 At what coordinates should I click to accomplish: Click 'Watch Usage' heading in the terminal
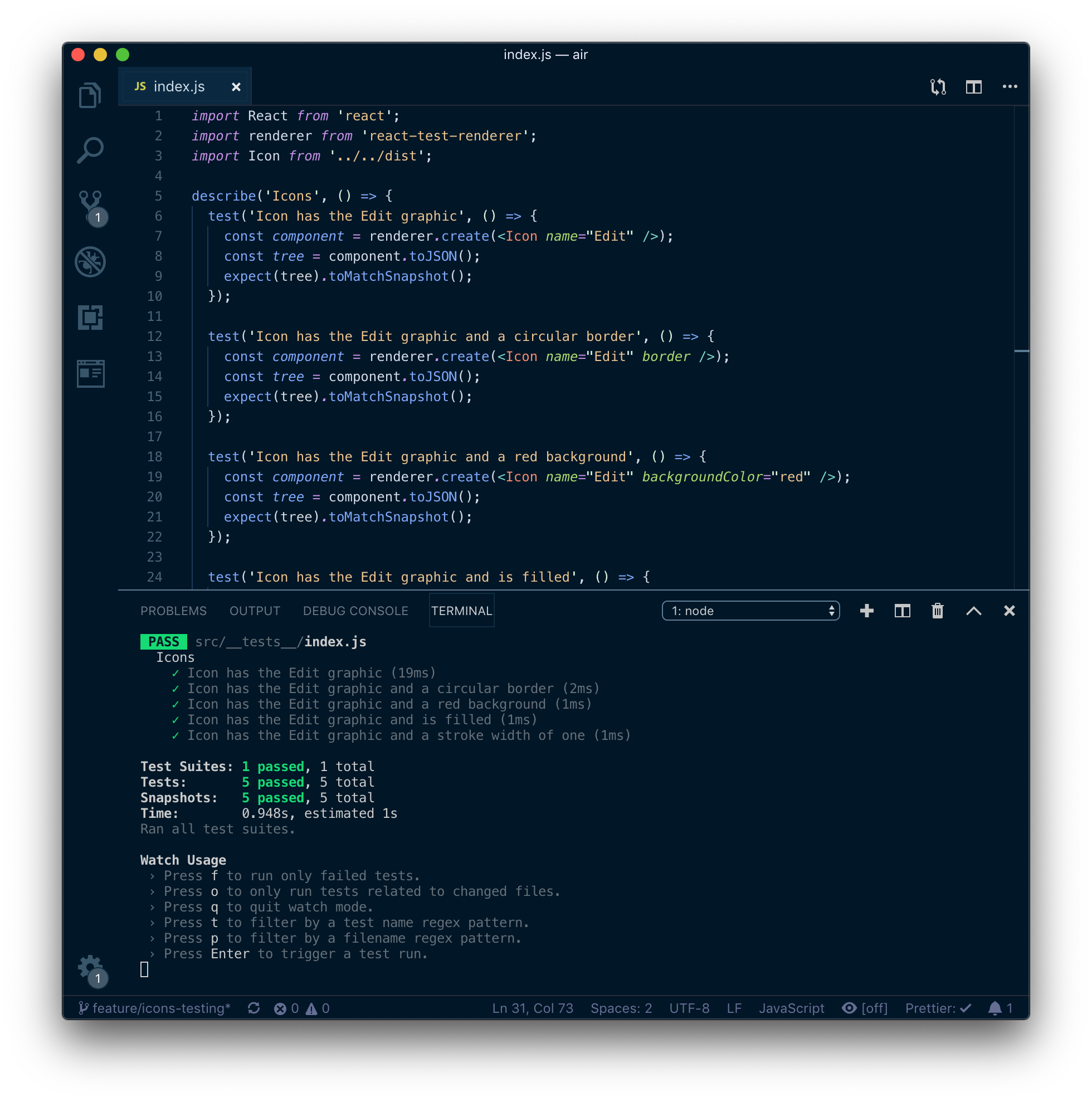183,860
